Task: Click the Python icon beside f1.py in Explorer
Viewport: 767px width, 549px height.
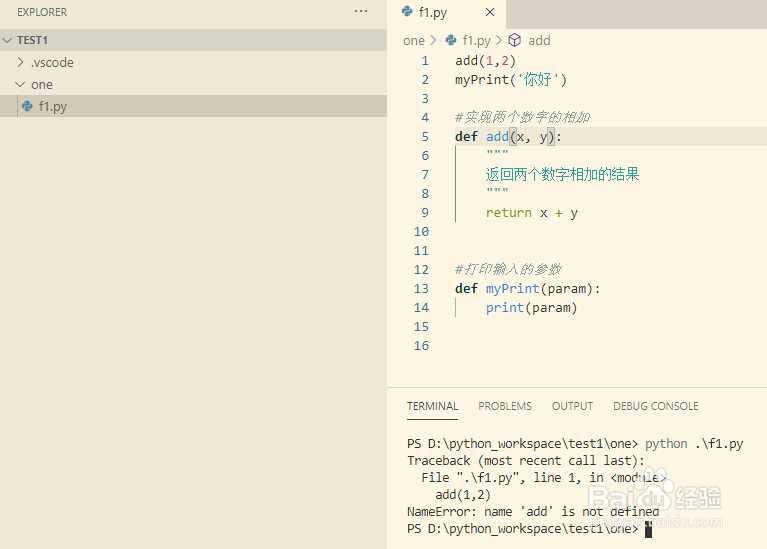Action: [27, 106]
